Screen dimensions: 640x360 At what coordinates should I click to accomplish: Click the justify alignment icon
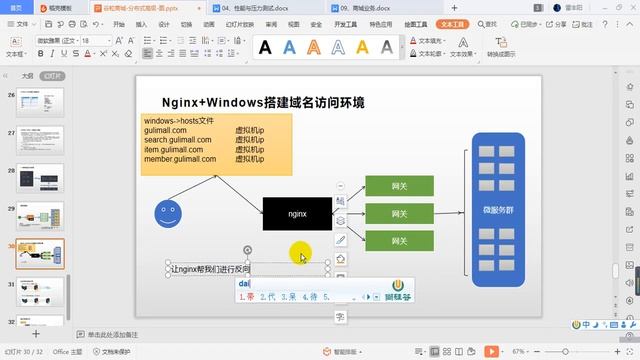click(x=183, y=53)
